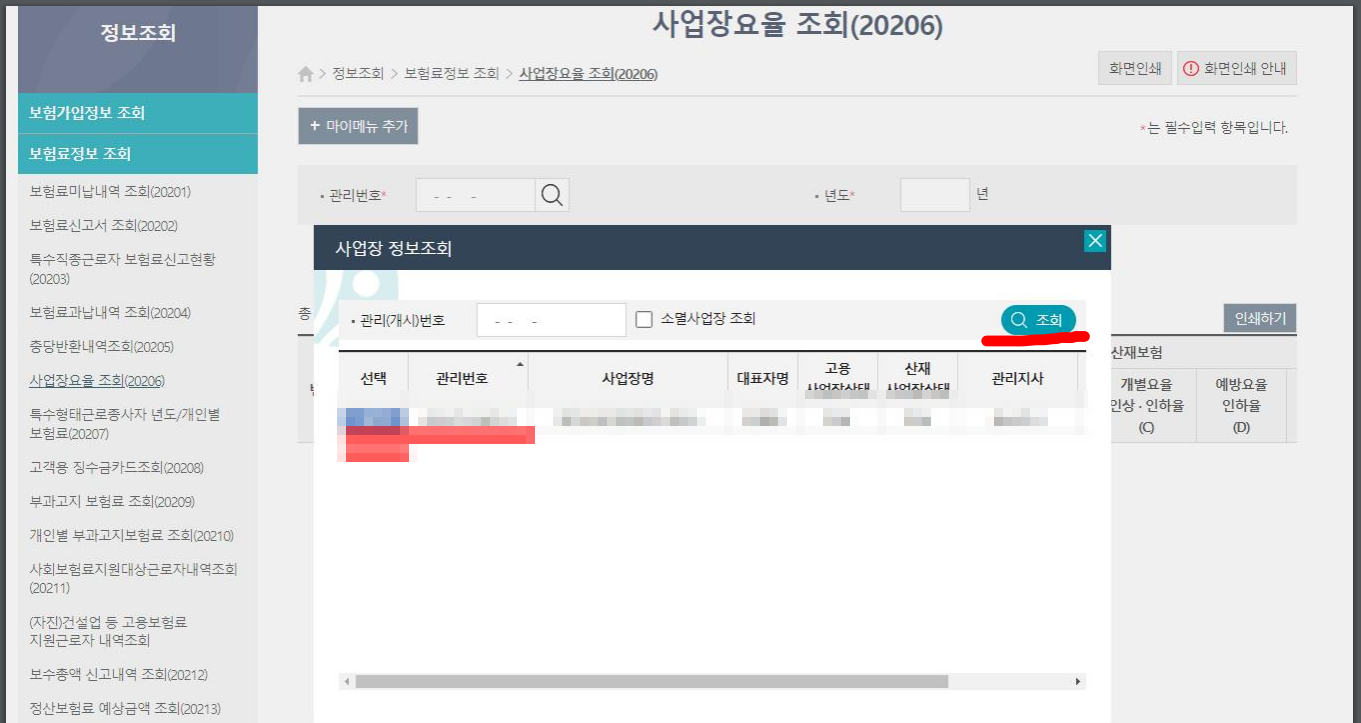Screen dimensions: 1361x723
Task: Add page via 마이메뉴 추가 button
Action: pyautogui.click(x=358, y=126)
